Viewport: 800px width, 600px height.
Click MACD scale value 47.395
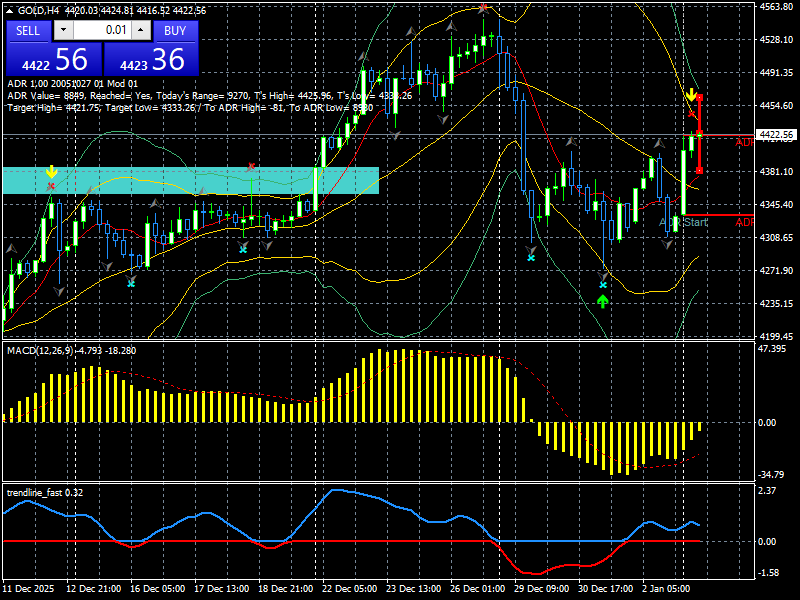pos(772,348)
